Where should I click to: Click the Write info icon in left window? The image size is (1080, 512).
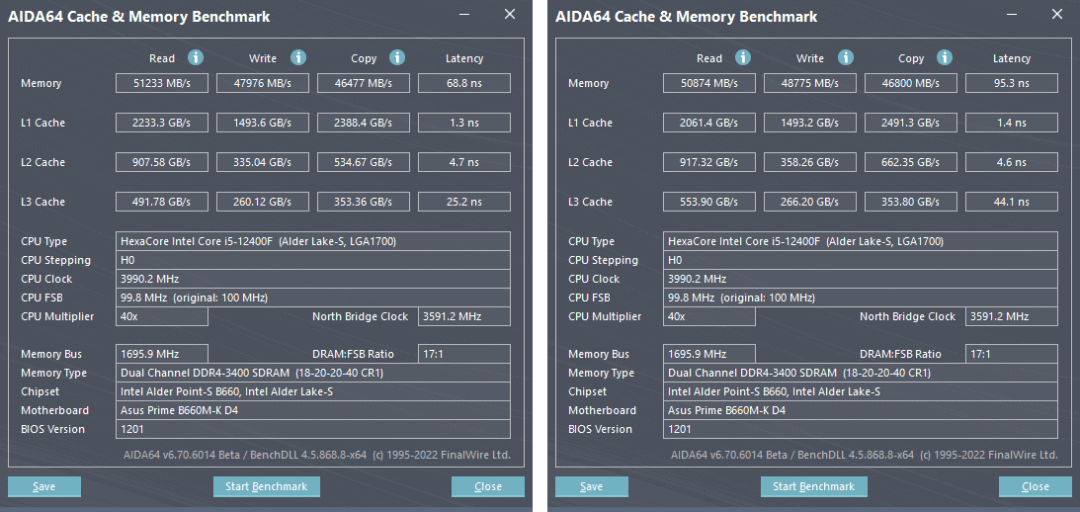click(298, 58)
